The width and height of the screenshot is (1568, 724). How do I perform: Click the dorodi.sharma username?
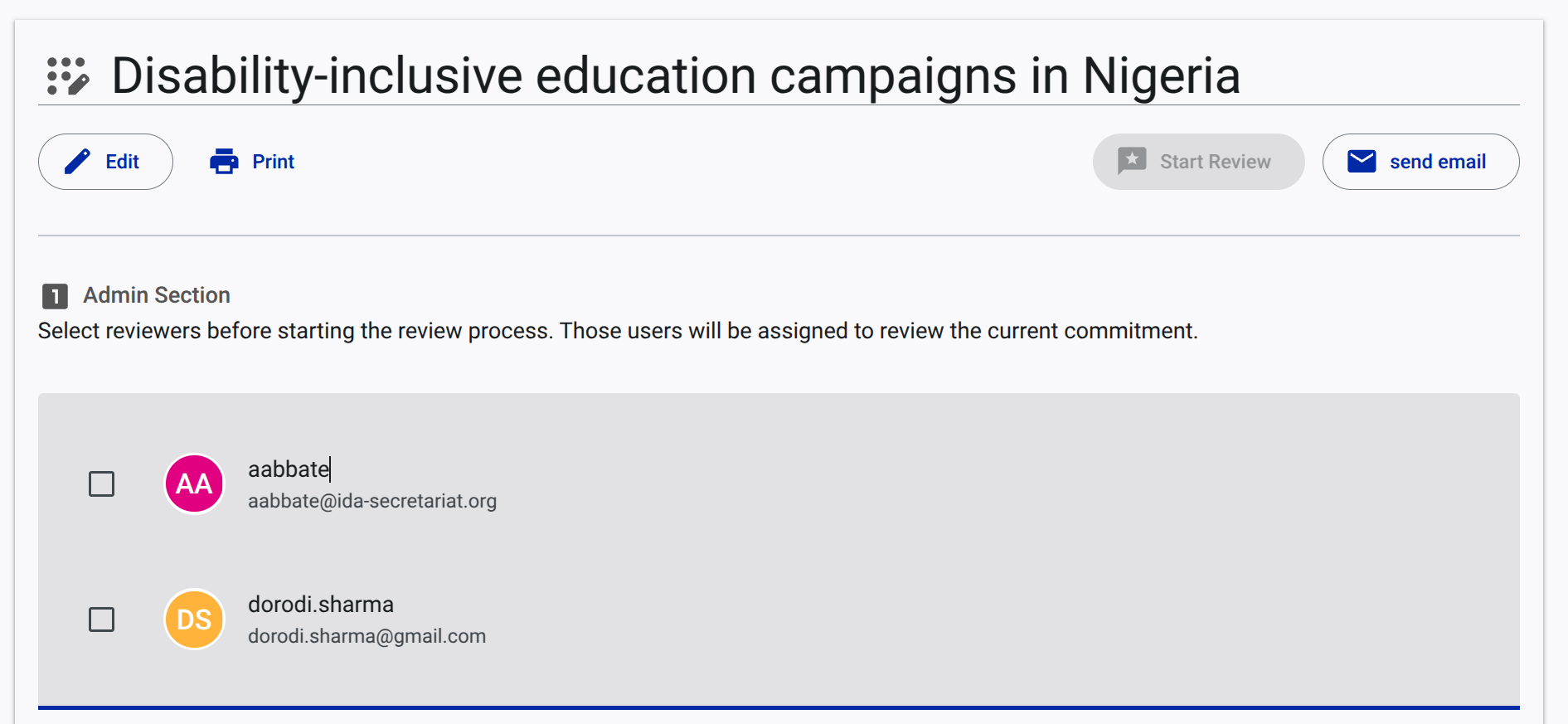321,605
